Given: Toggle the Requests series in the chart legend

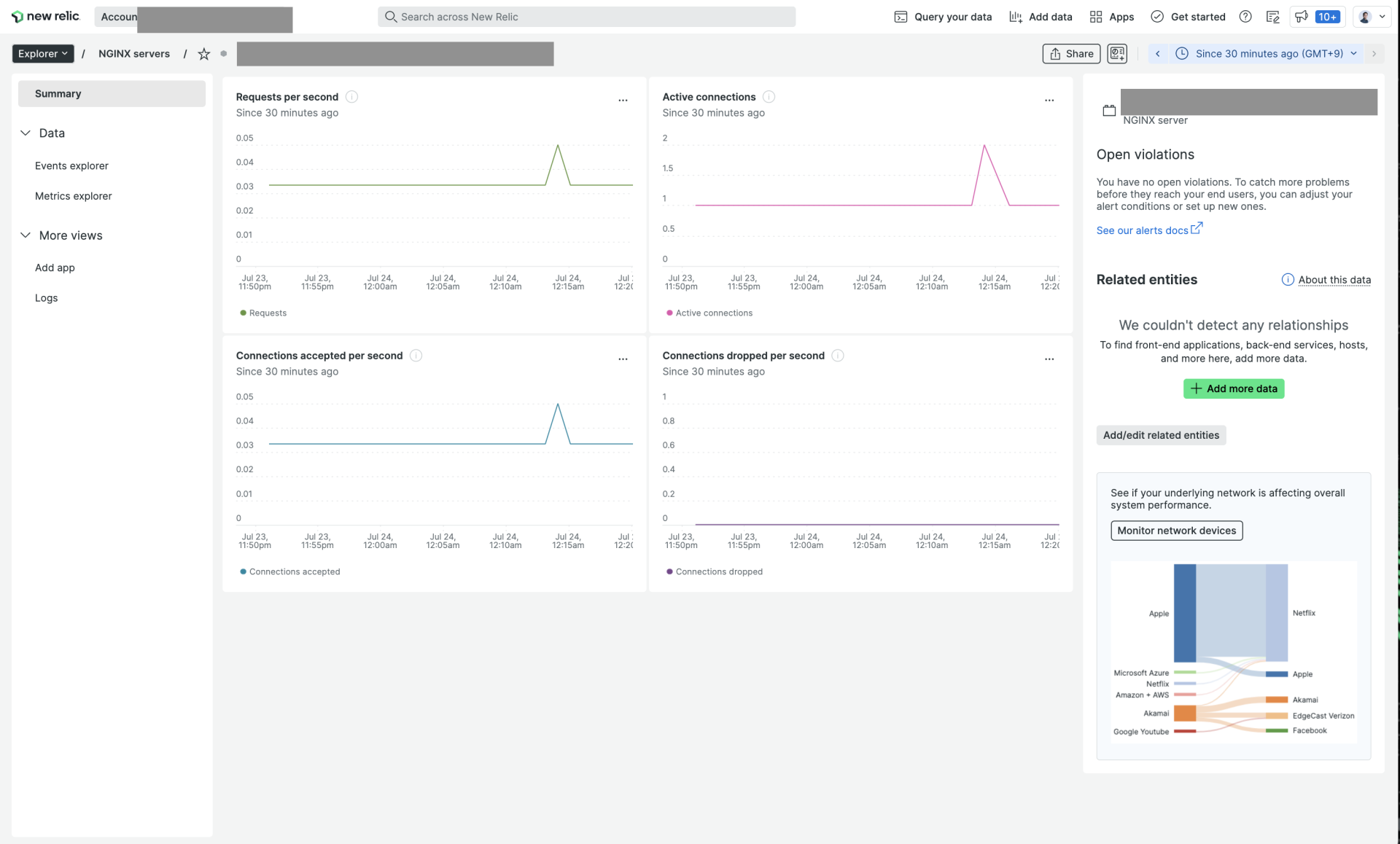Looking at the screenshot, I should pyautogui.click(x=263, y=313).
